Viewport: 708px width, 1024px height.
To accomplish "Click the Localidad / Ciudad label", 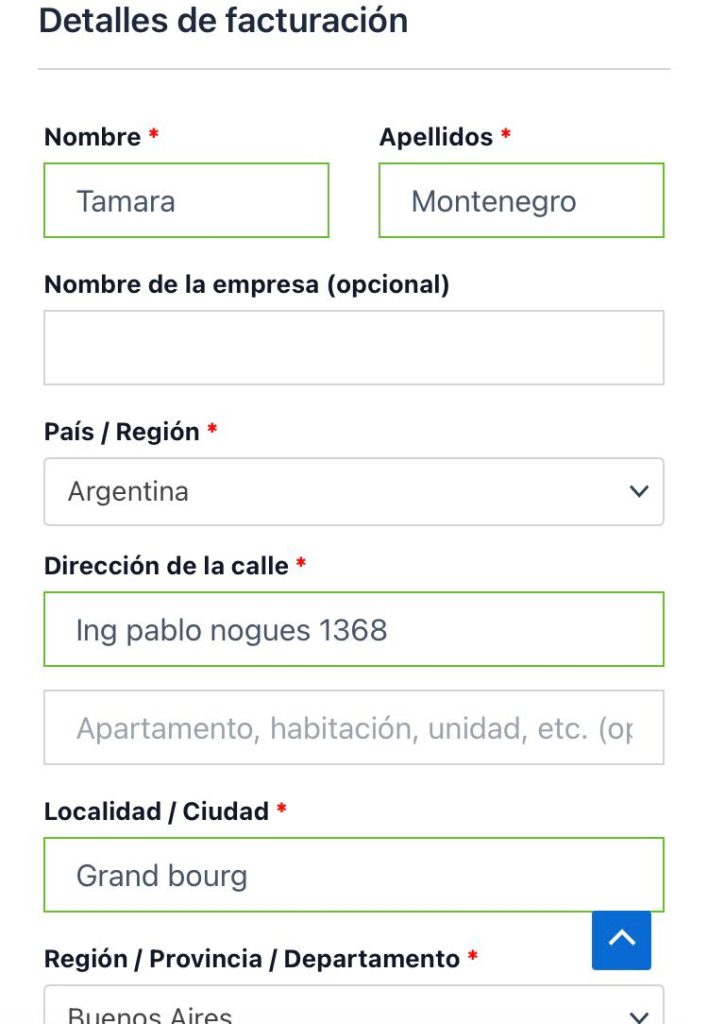I will coord(156,811).
